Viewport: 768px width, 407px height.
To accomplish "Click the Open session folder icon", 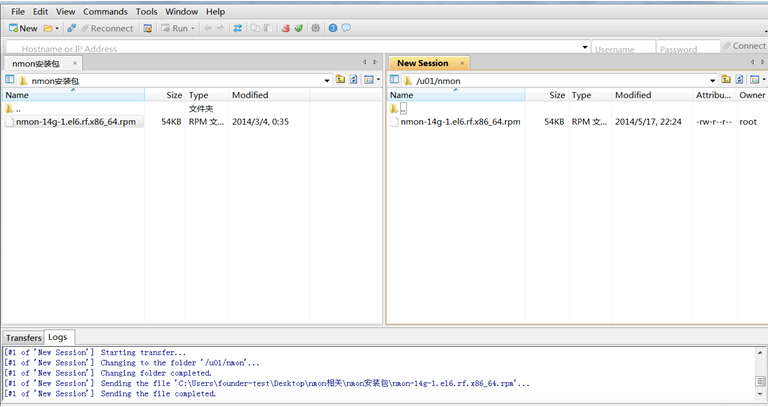I will pos(48,28).
